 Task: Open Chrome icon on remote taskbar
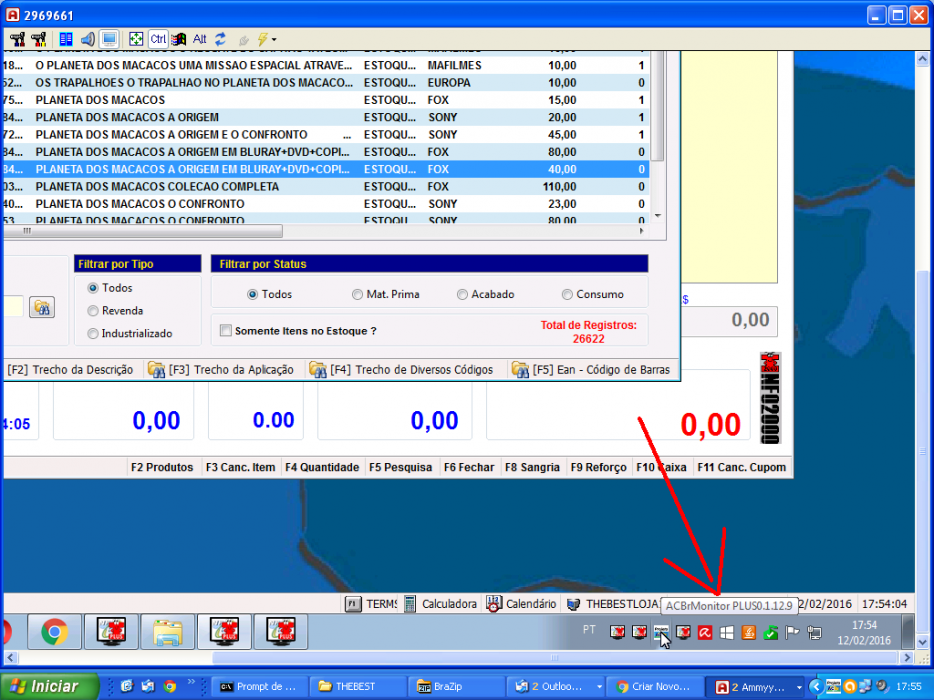pos(54,632)
